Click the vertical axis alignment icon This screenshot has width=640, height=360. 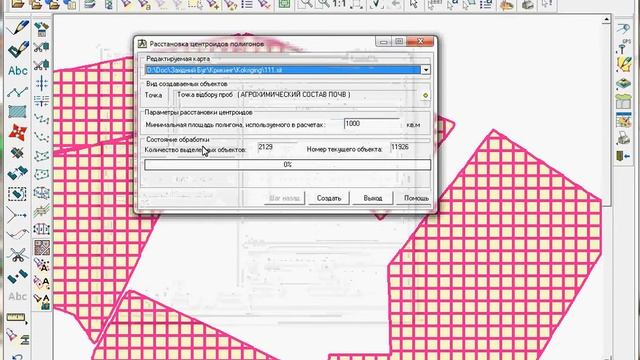(x=41, y=83)
